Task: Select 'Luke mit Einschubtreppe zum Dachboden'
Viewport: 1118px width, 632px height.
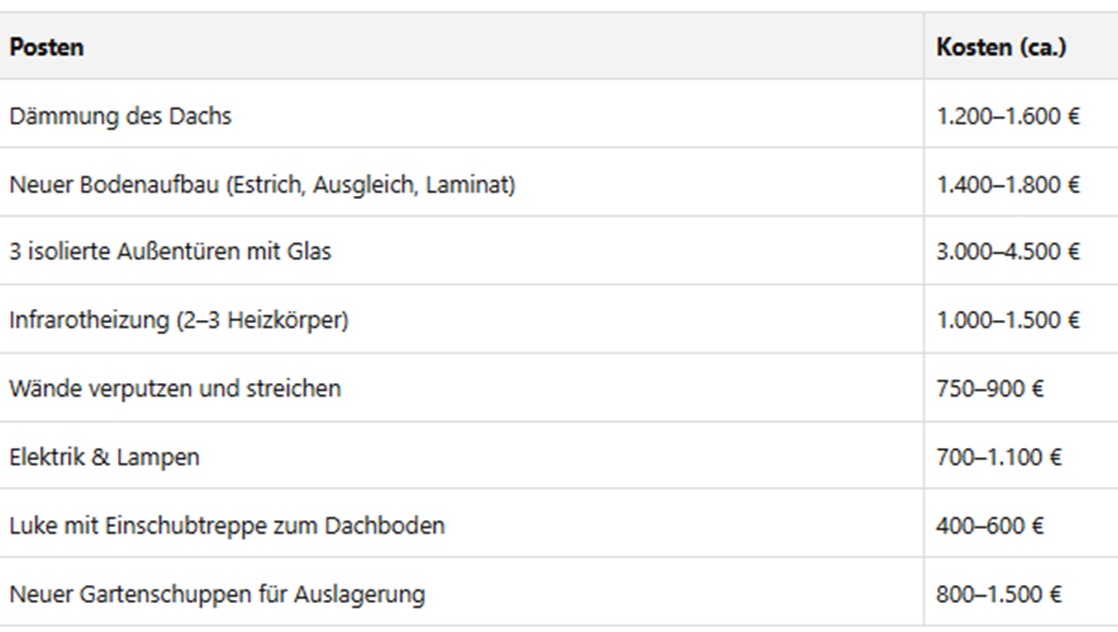Action: click(x=227, y=525)
